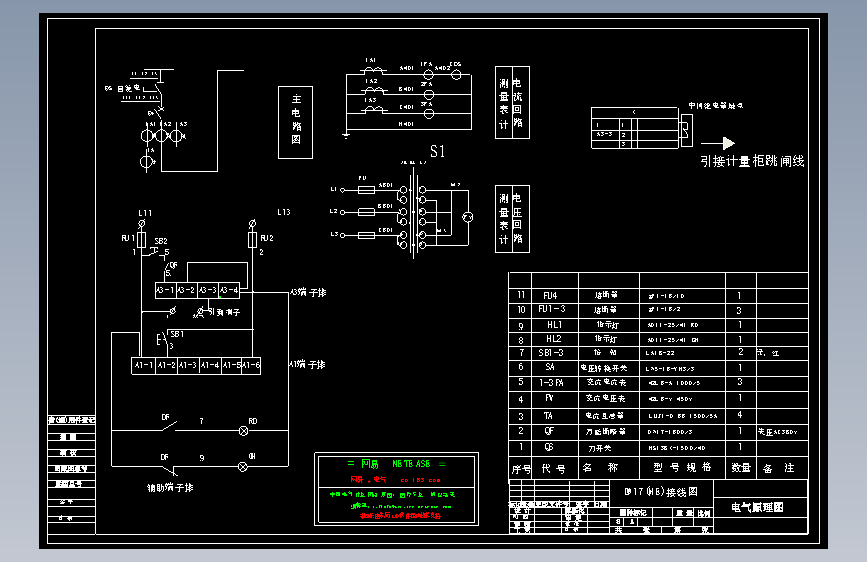
Task: Click the L13 terminal label
Action: (284, 212)
